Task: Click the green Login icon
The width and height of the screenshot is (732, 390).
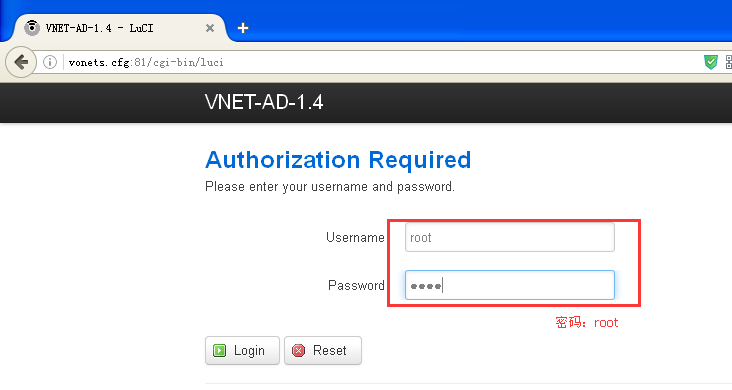Action: (x=219, y=350)
